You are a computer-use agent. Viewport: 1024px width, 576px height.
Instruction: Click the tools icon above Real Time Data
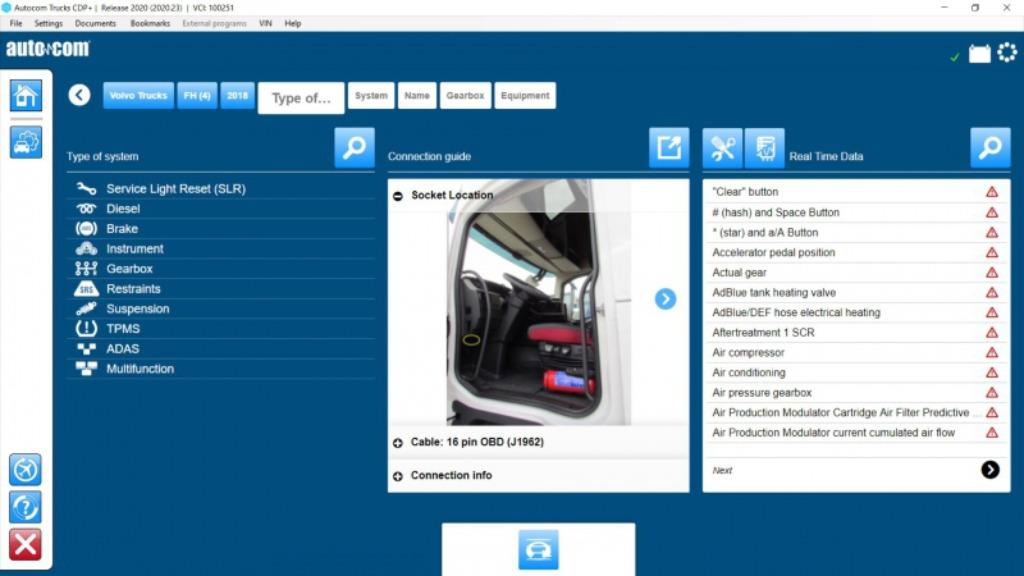click(722, 147)
